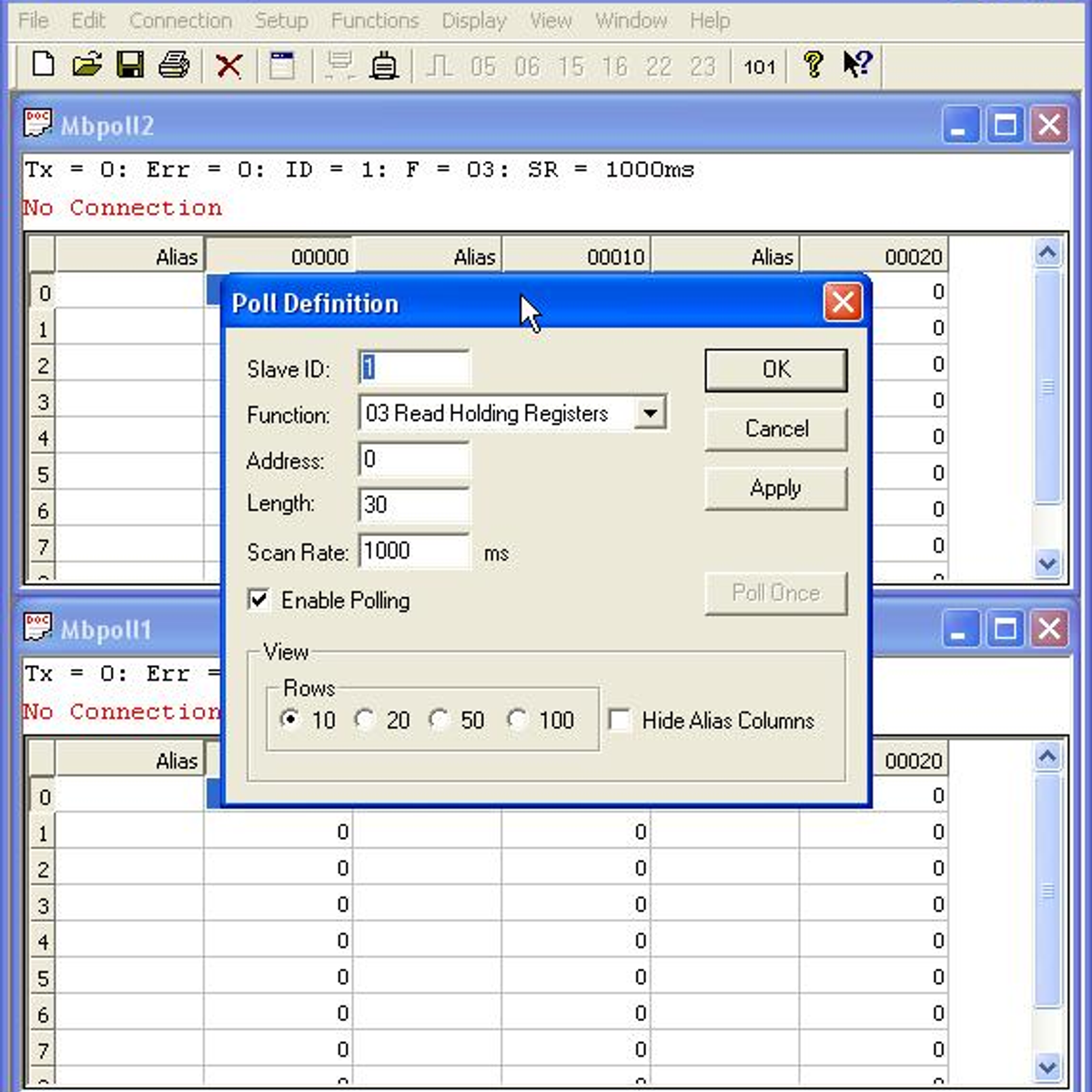Click the disconnect plug toolbar icon
This screenshot has width=1092, height=1092.
(384, 66)
